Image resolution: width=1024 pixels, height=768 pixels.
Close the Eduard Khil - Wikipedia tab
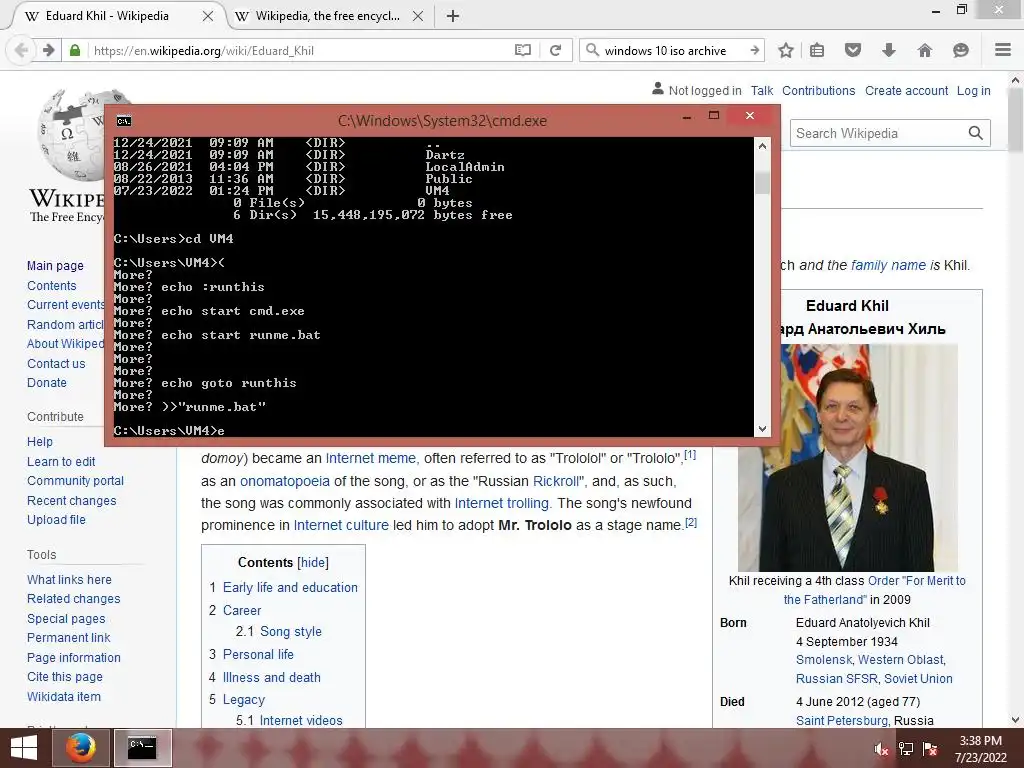coord(208,16)
